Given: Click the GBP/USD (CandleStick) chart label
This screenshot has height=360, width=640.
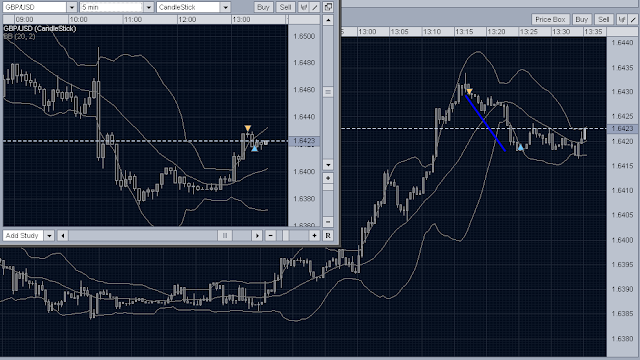Looking at the screenshot, I should 40,29.
